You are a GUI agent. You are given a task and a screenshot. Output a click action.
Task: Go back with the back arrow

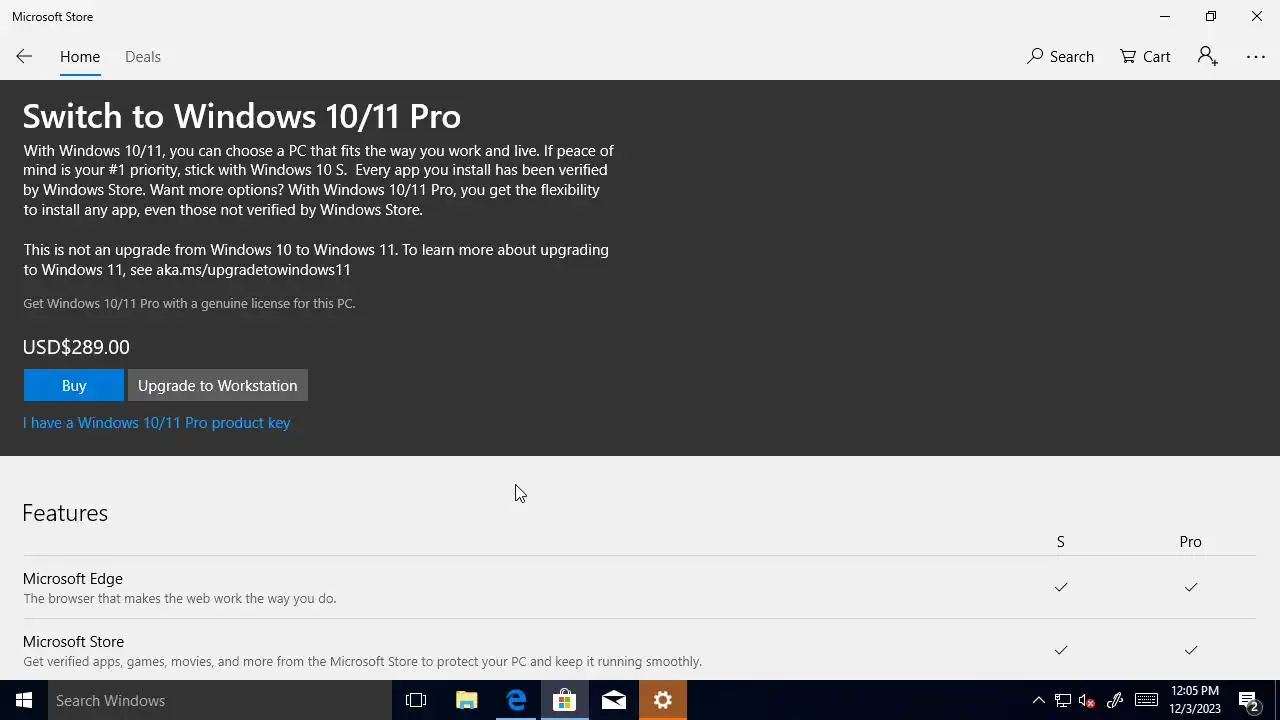(x=24, y=57)
